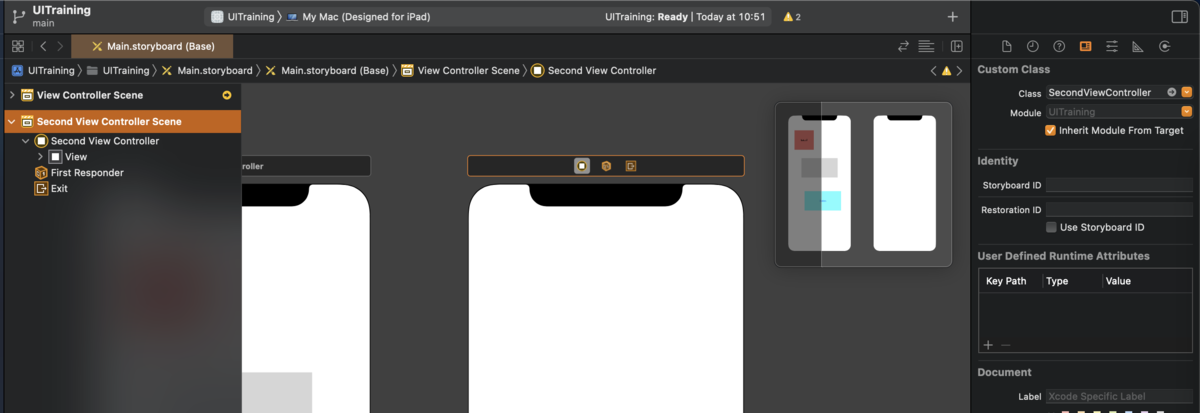
Task: Select Exit in the document outline
Action: [x=51, y=188]
